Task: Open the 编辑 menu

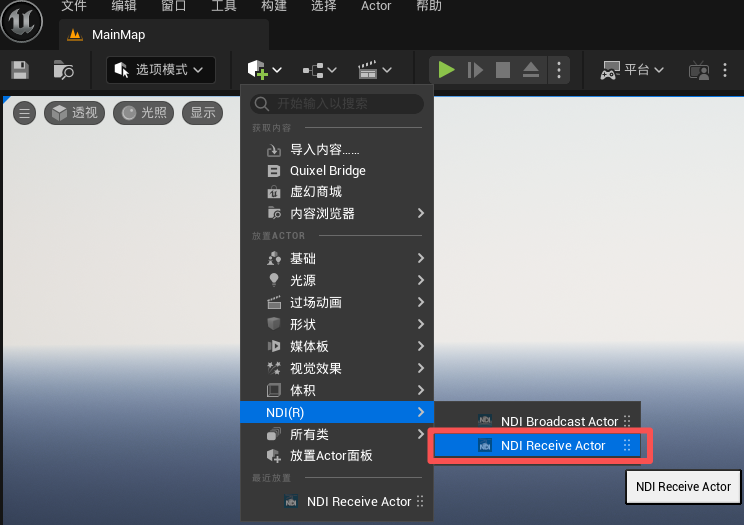Action: (124, 6)
